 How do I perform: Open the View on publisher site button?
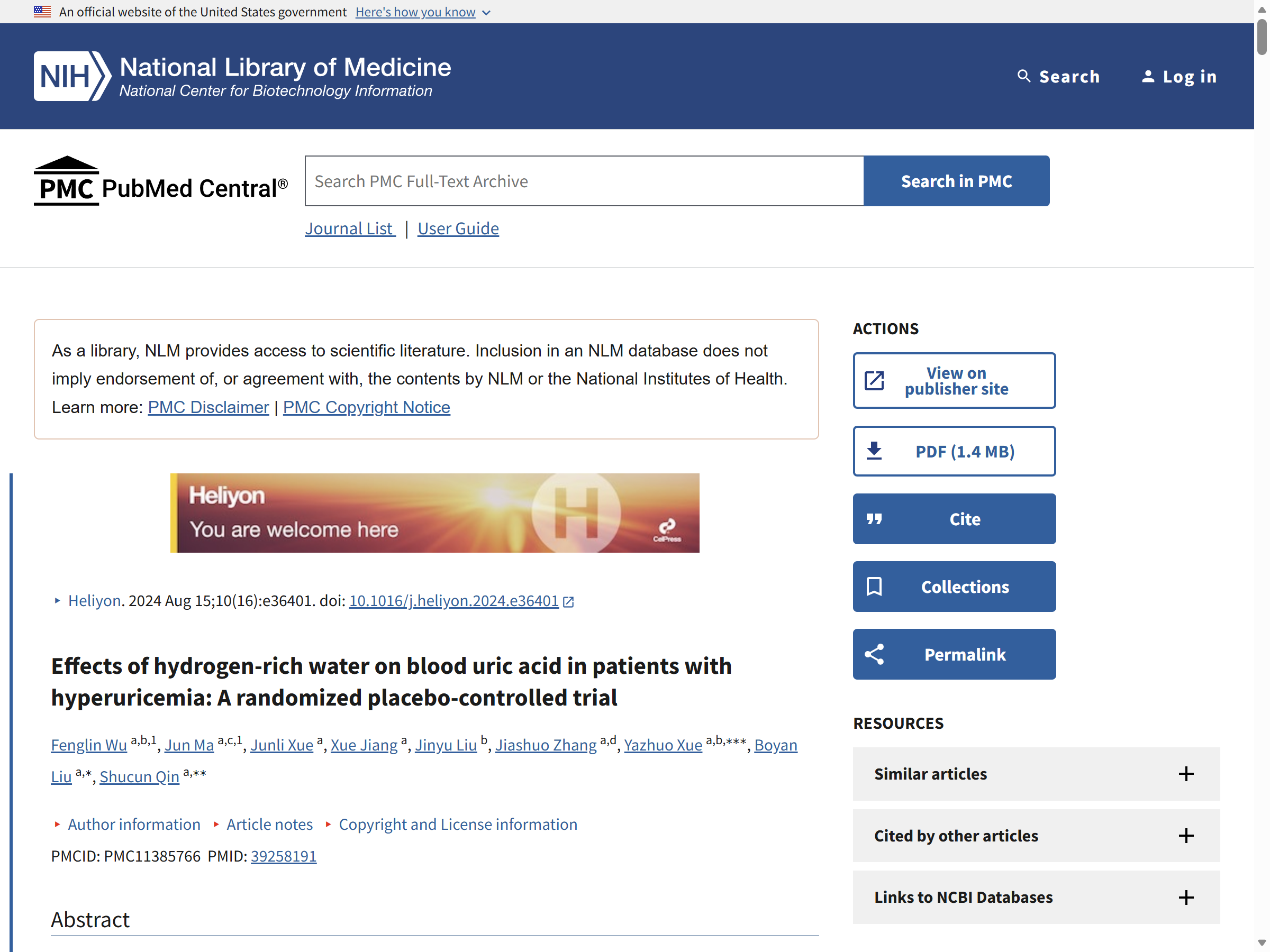tap(954, 380)
